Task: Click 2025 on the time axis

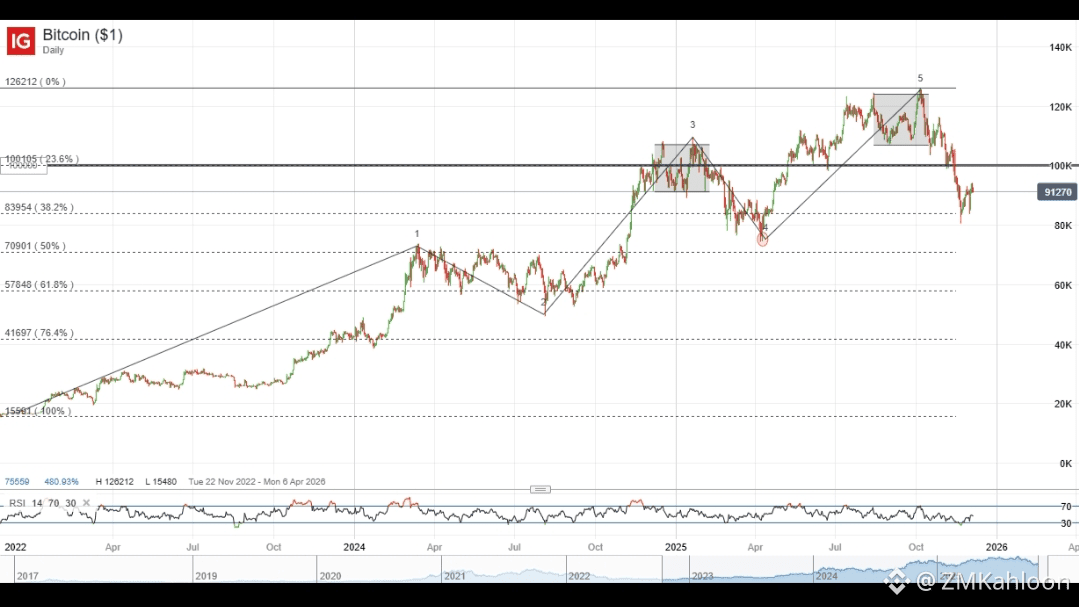Action: 676,547
